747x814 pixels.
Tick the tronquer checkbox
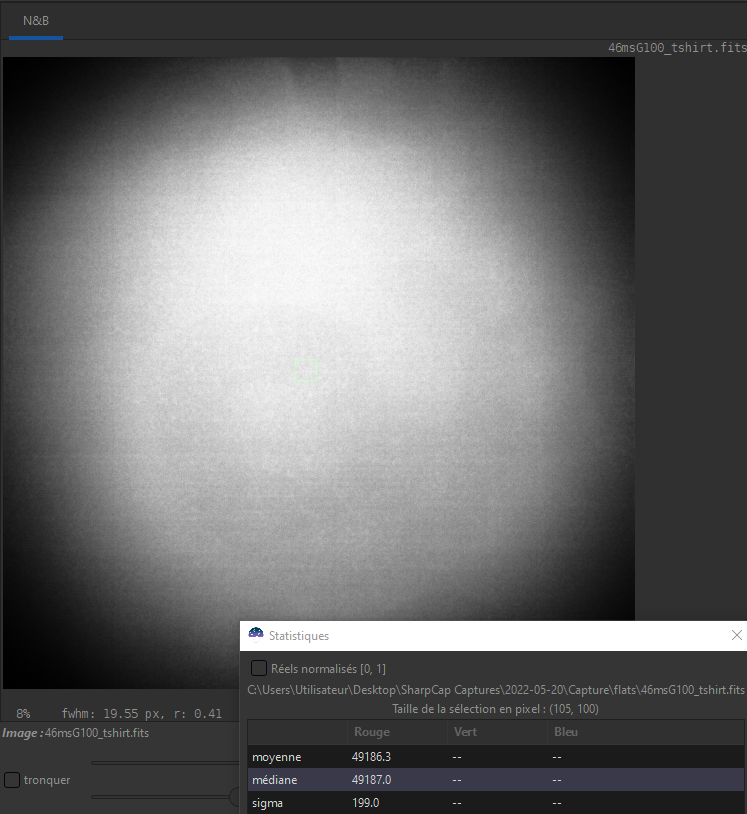coord(12,780)
